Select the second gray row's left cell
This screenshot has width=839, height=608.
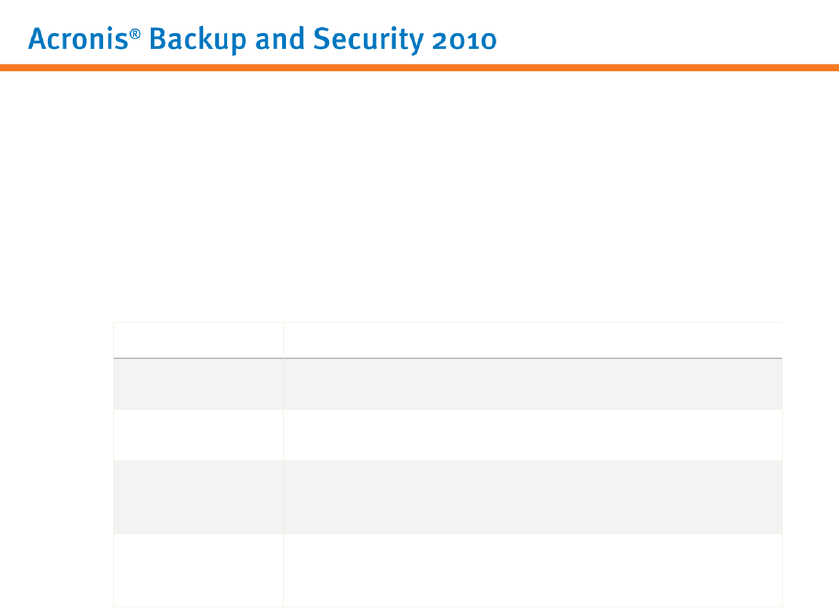click(x=198, y=497)
